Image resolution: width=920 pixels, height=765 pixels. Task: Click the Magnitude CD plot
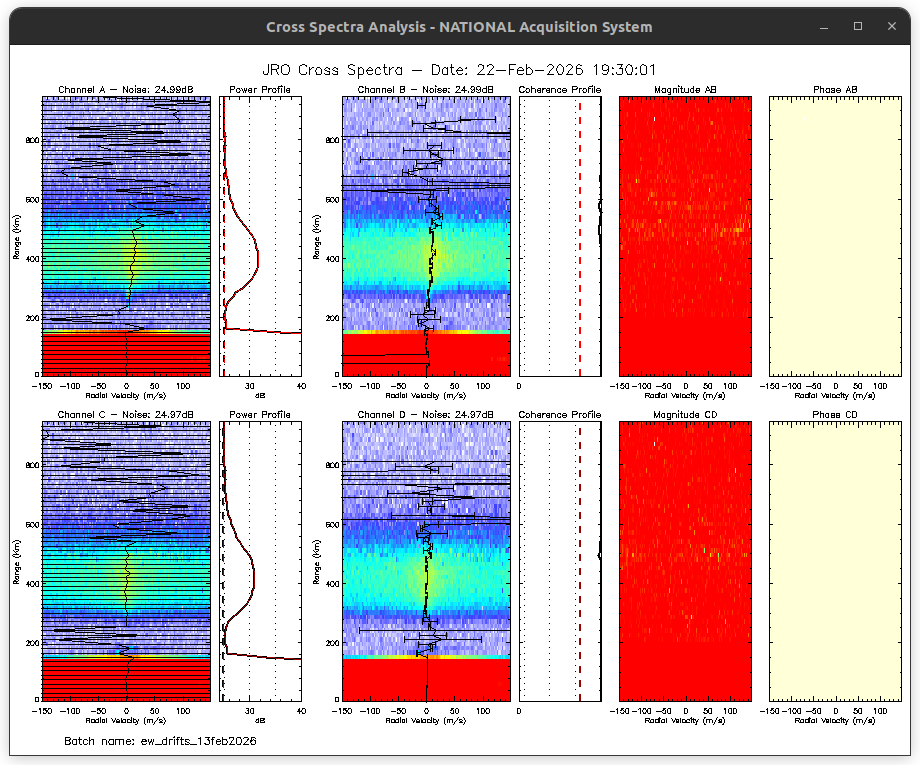(685, 560)
